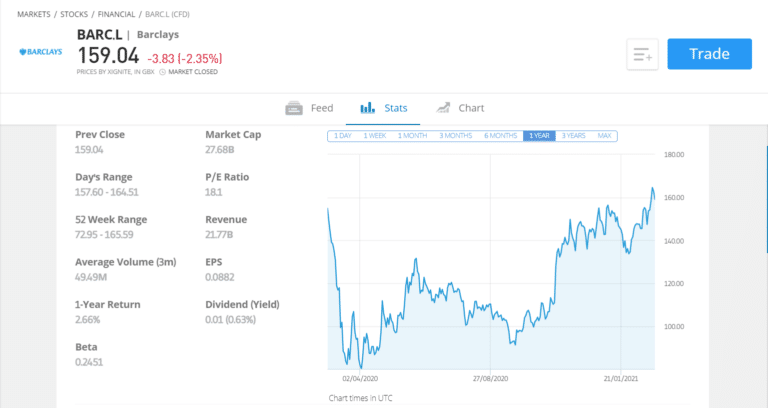This screenshot has width=768, height=408.
Task: Click the Revenue value 21.77B
Action: pos(219,235)
